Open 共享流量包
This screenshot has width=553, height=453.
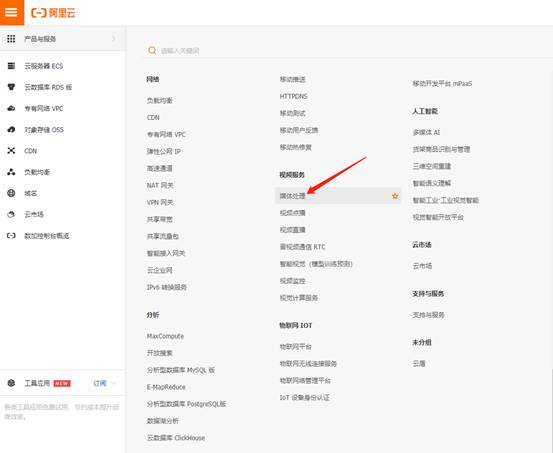[x=163, y=236]
